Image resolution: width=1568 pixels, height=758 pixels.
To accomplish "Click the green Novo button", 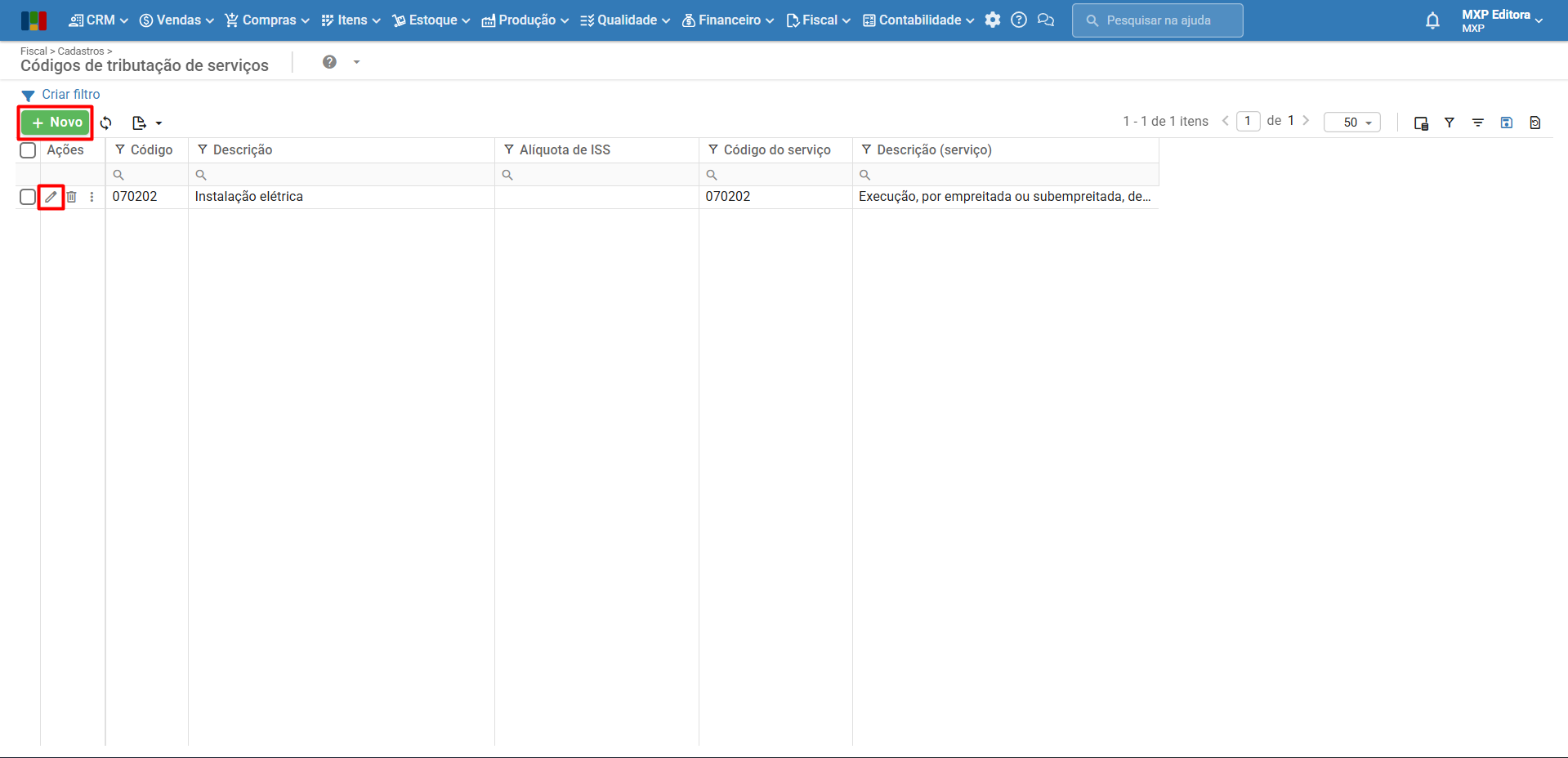I will tap(56, 123).
